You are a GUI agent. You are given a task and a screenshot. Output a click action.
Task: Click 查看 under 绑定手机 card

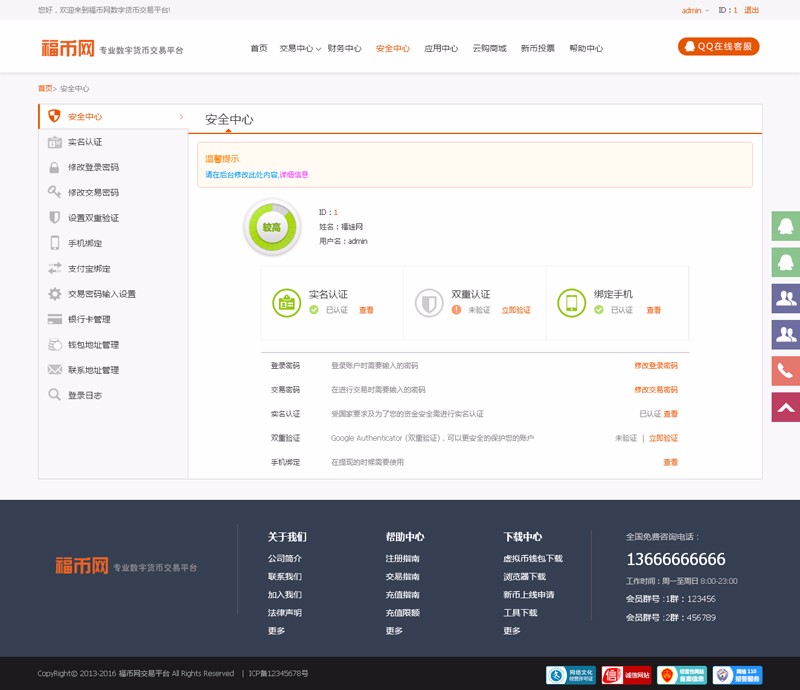click(654, 310)
